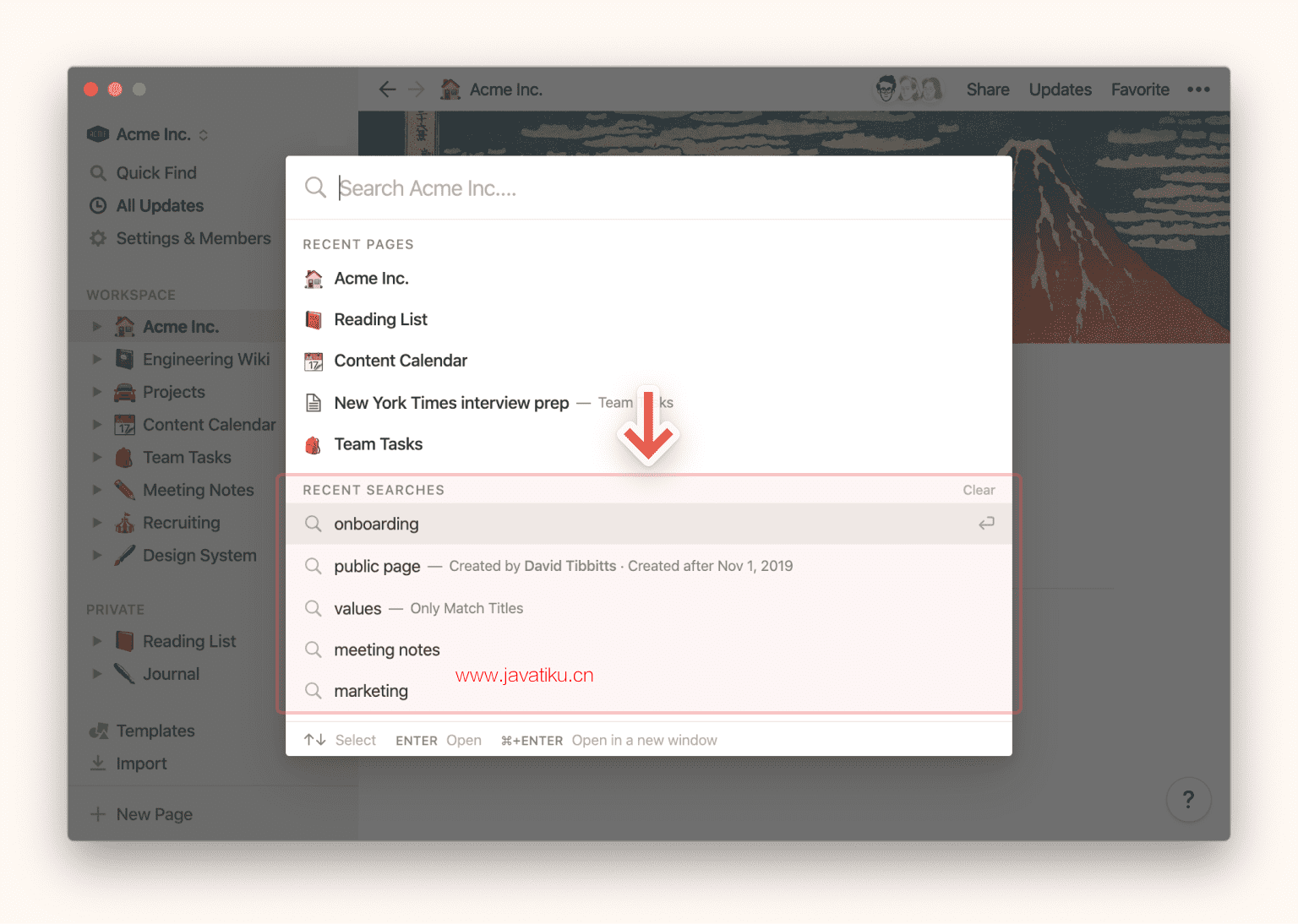1298x924 pixels.
Task: Expand the Acme Inc. page in sidebar
Action: click(x=96, y=327)
